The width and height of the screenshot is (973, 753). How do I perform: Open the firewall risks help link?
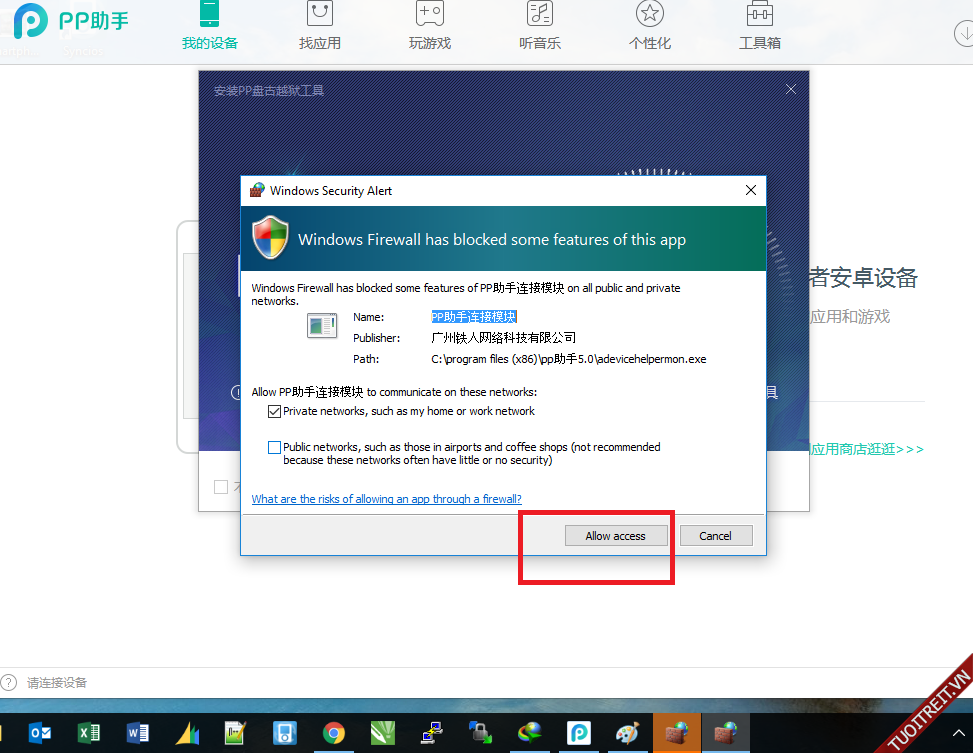point(386,499)
